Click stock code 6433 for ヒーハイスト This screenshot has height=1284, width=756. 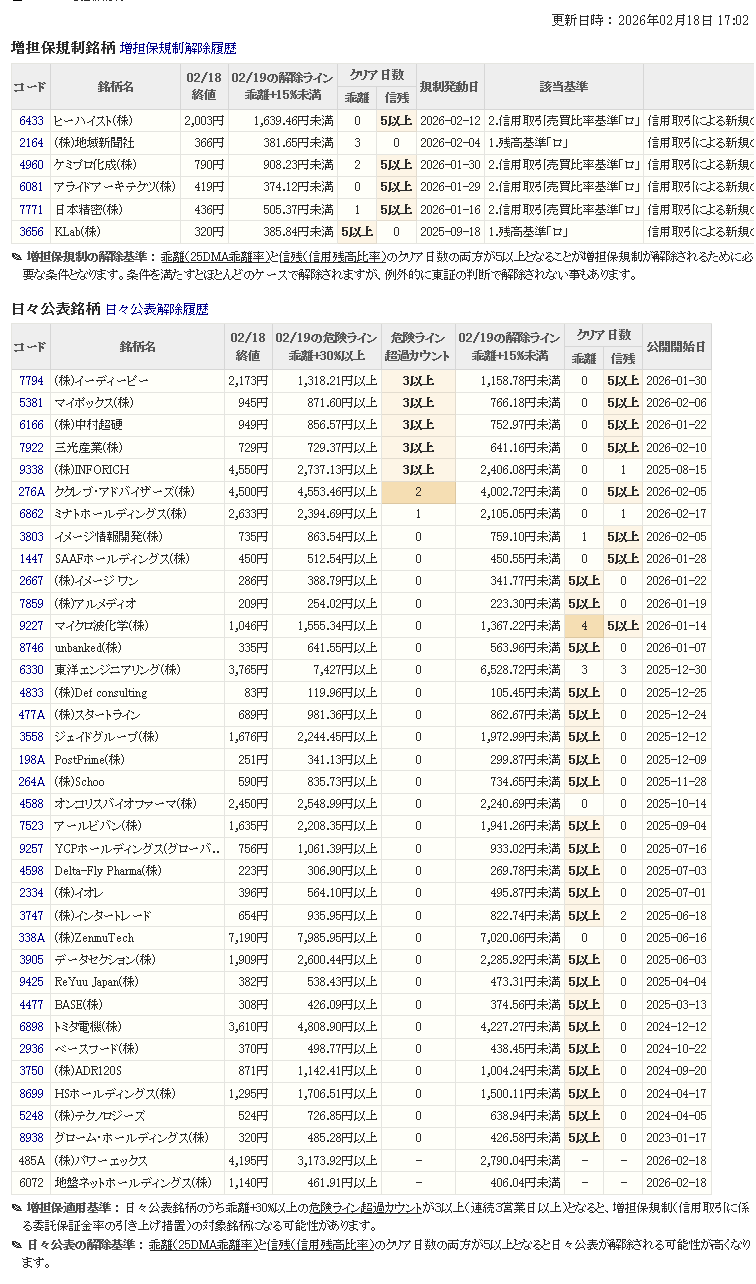pyautogui.click(x=31, y=121)
